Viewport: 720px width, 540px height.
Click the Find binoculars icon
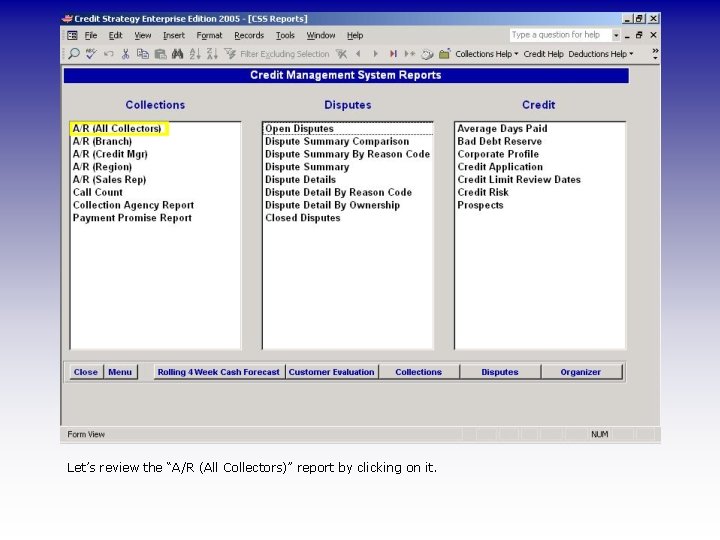(178, 54)
